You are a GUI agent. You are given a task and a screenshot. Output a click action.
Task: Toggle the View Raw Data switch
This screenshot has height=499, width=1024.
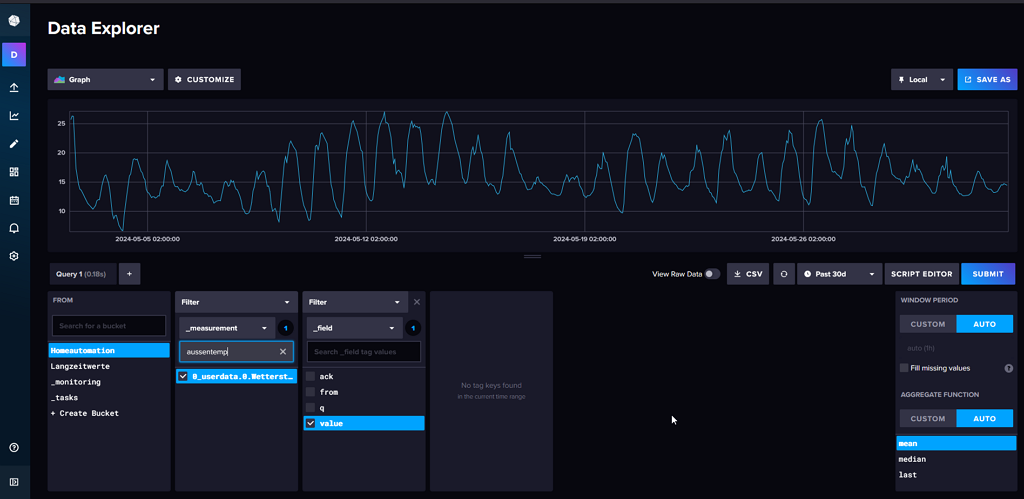click(711, 274)
